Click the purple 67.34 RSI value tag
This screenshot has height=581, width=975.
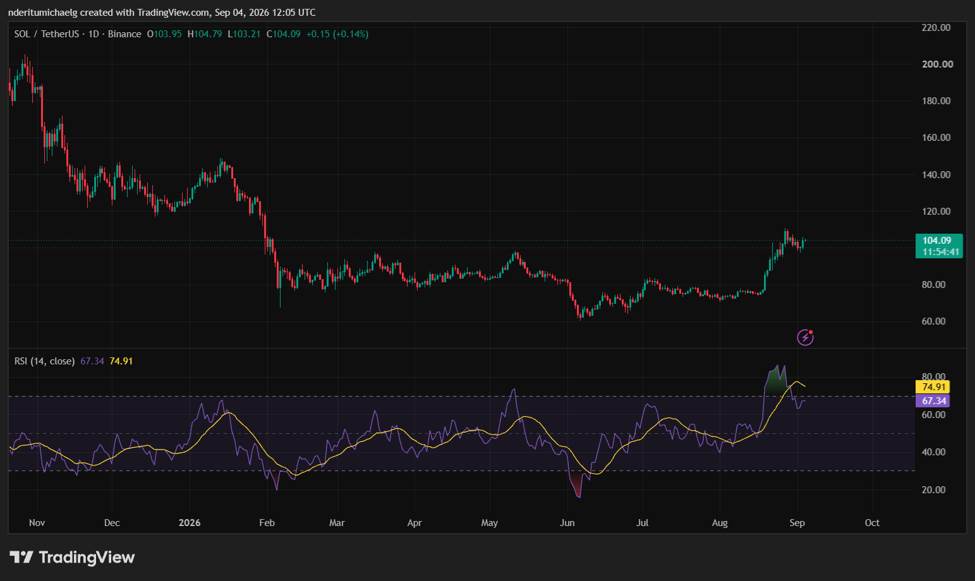coord(933,401)
